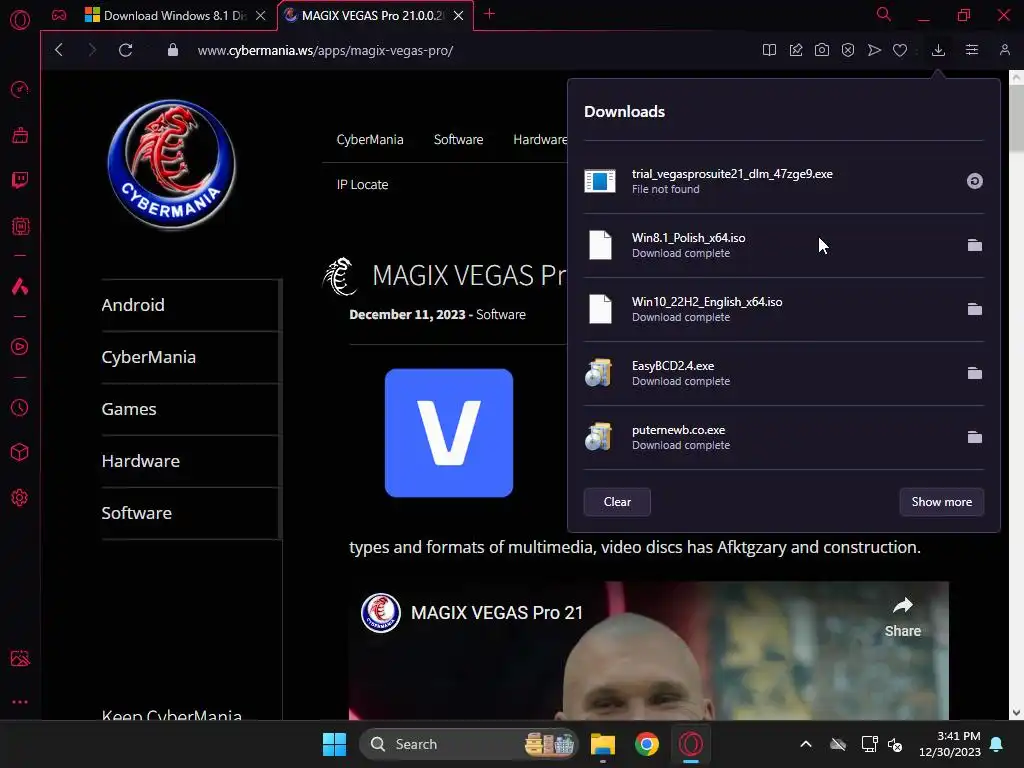Open the Opera main menu logo

[20, 20]
